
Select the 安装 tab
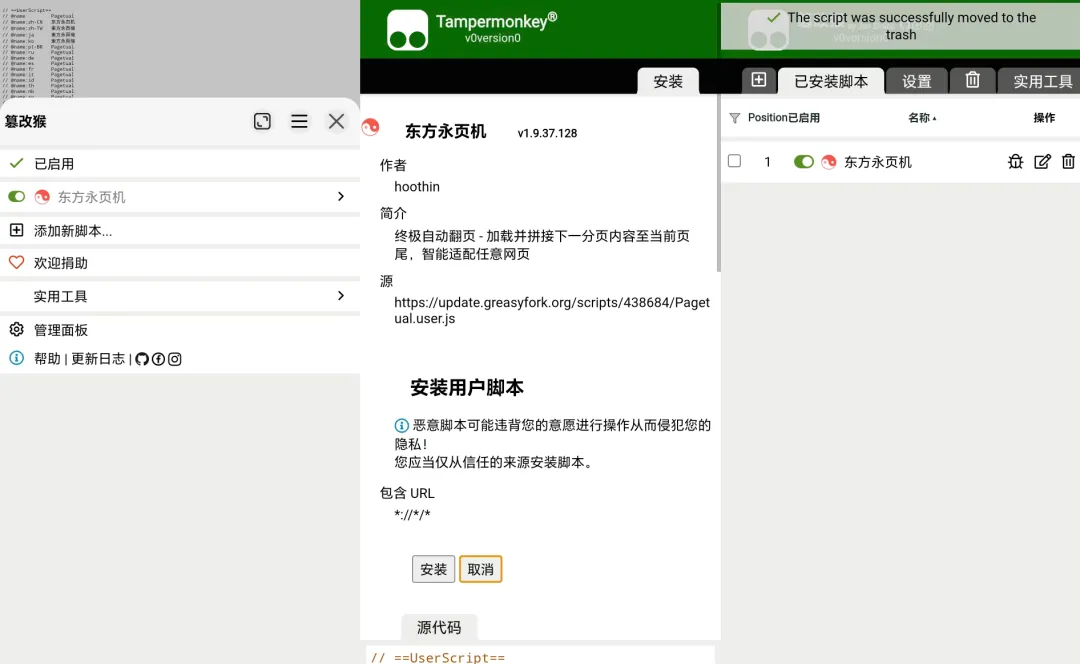pyautogui.click(x=668, y=81)
